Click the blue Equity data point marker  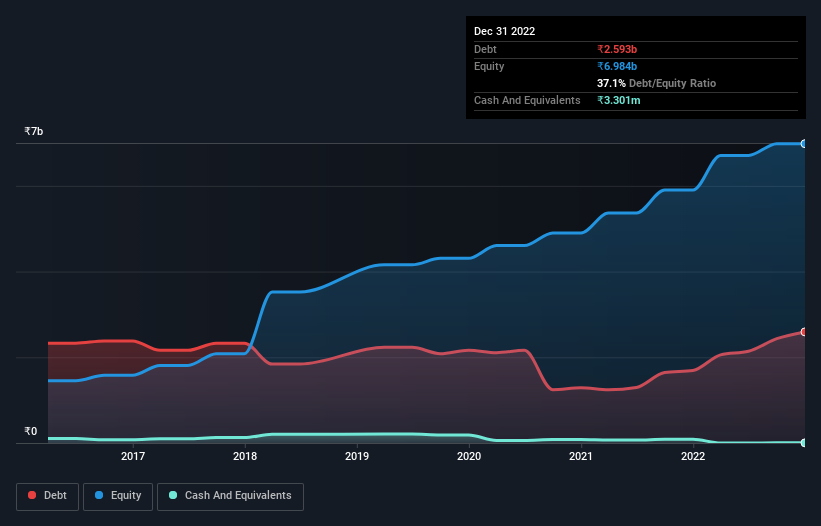click(x=804, y=143)
